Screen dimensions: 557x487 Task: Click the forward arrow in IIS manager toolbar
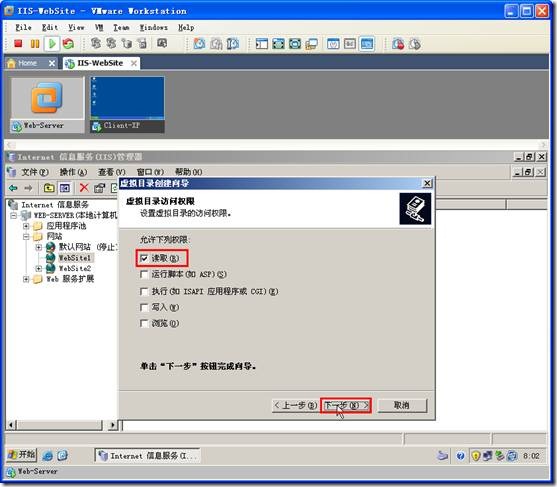tap(28, 188)
